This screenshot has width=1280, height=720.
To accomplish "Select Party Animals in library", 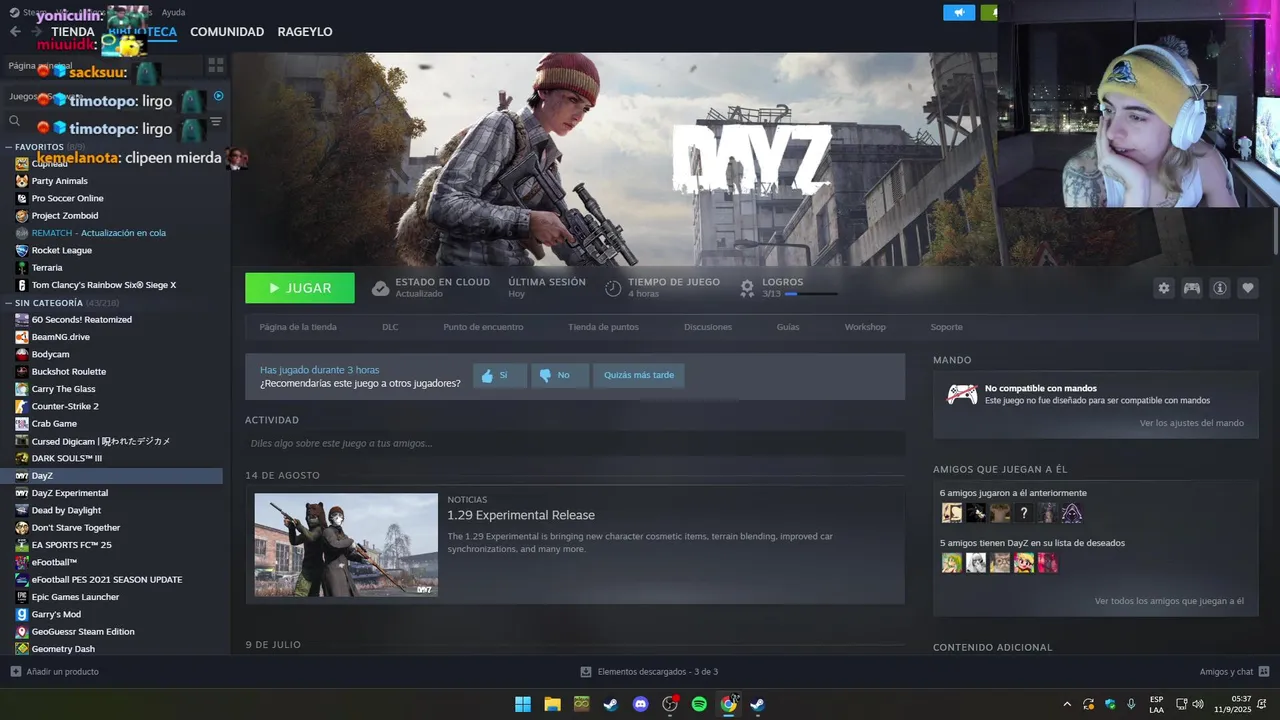I will [x=60, y=181].
